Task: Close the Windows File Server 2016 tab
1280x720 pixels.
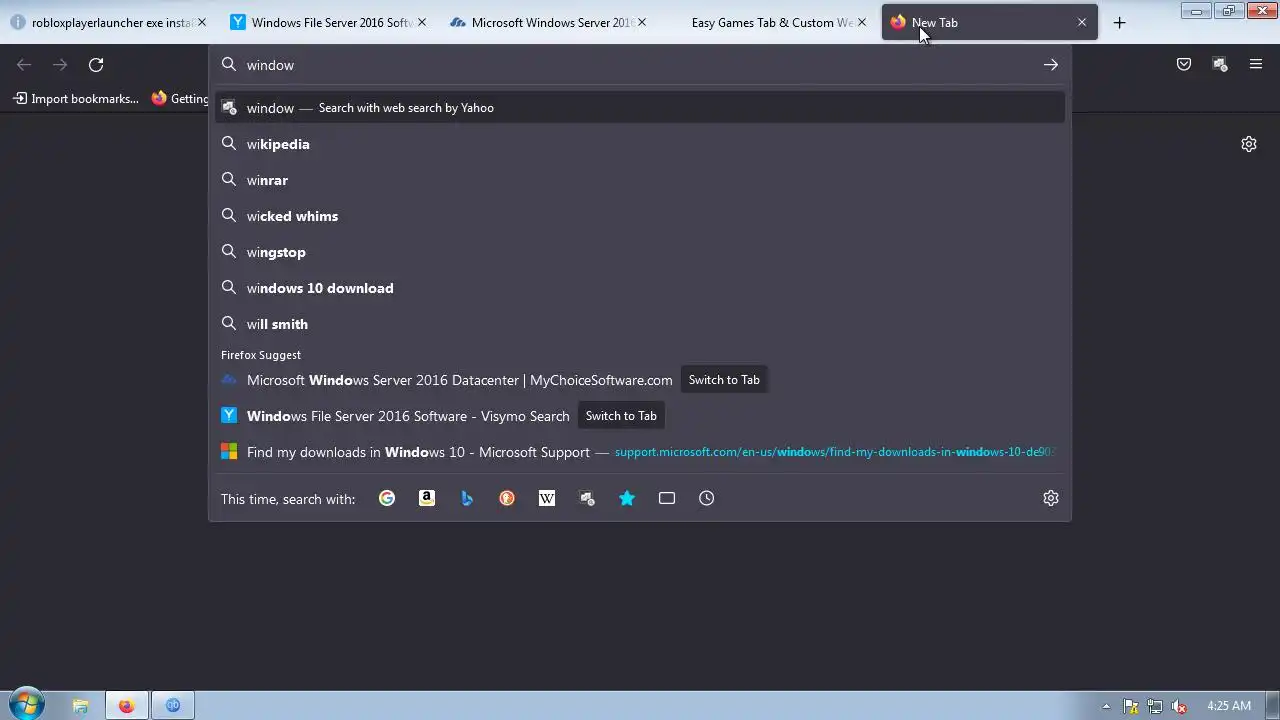Action: click(422, 22)
